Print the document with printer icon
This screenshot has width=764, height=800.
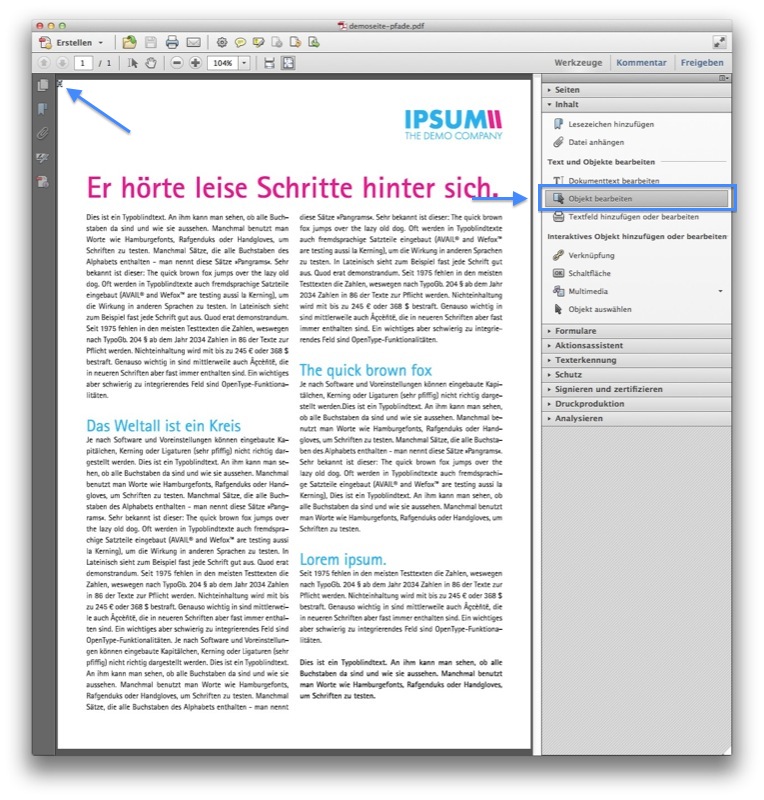coord(172,42)
